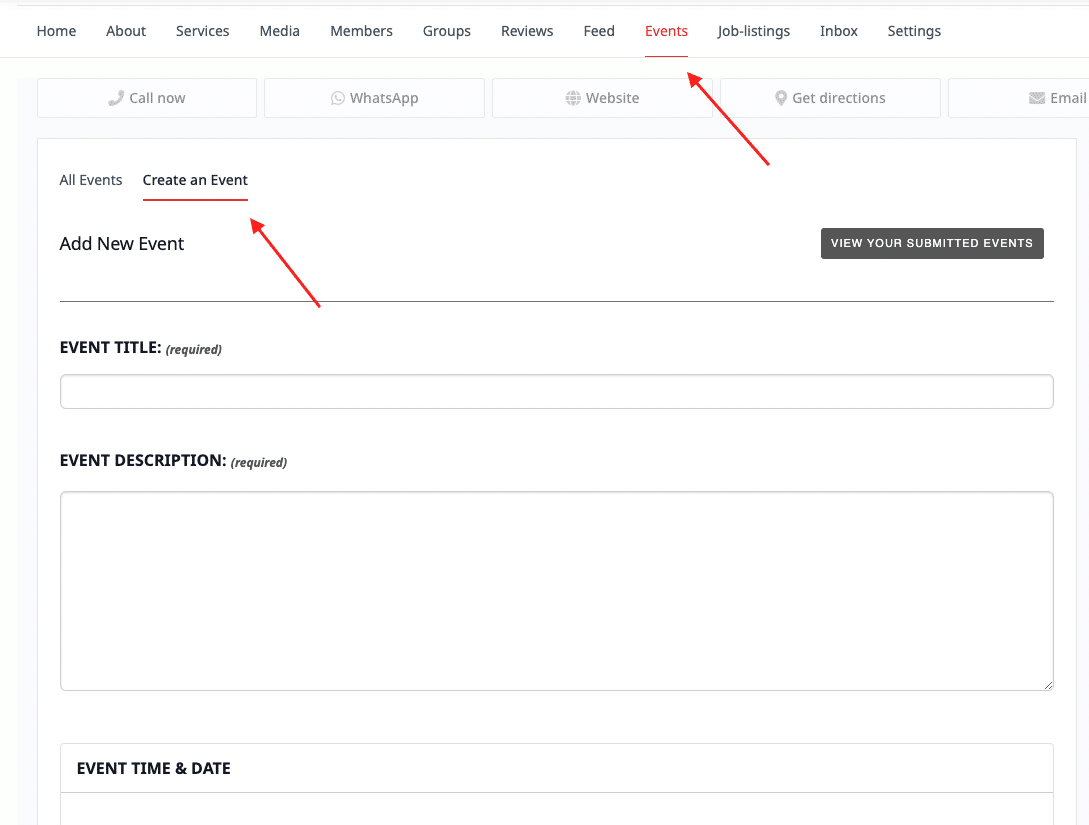Click the WhatsApp button label
1089x825 pixels.
(x=384, y=98)
